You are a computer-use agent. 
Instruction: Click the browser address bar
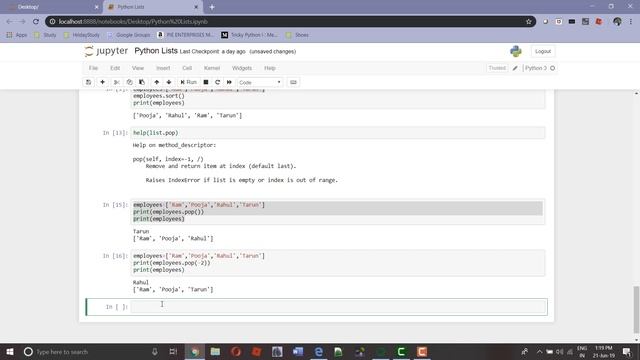point(290,22)
